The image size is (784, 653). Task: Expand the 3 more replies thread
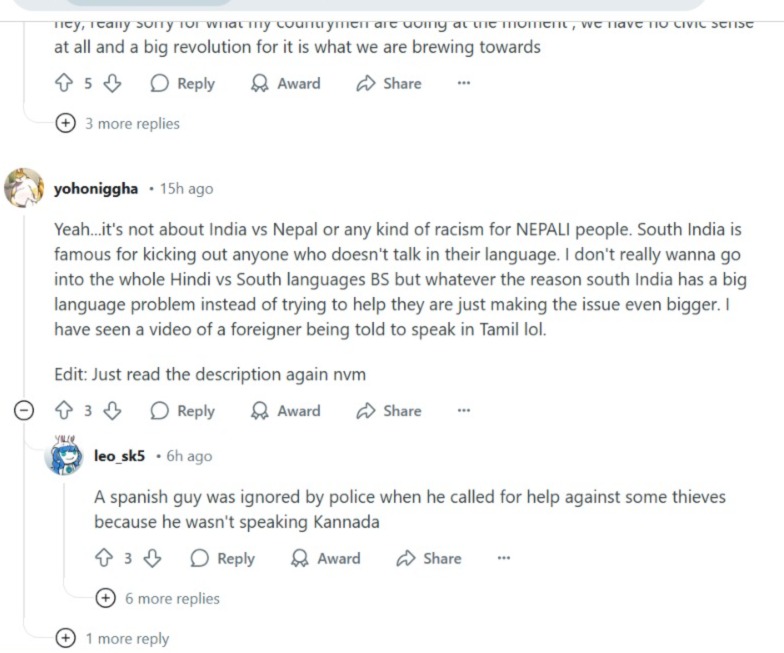(65, 124)
